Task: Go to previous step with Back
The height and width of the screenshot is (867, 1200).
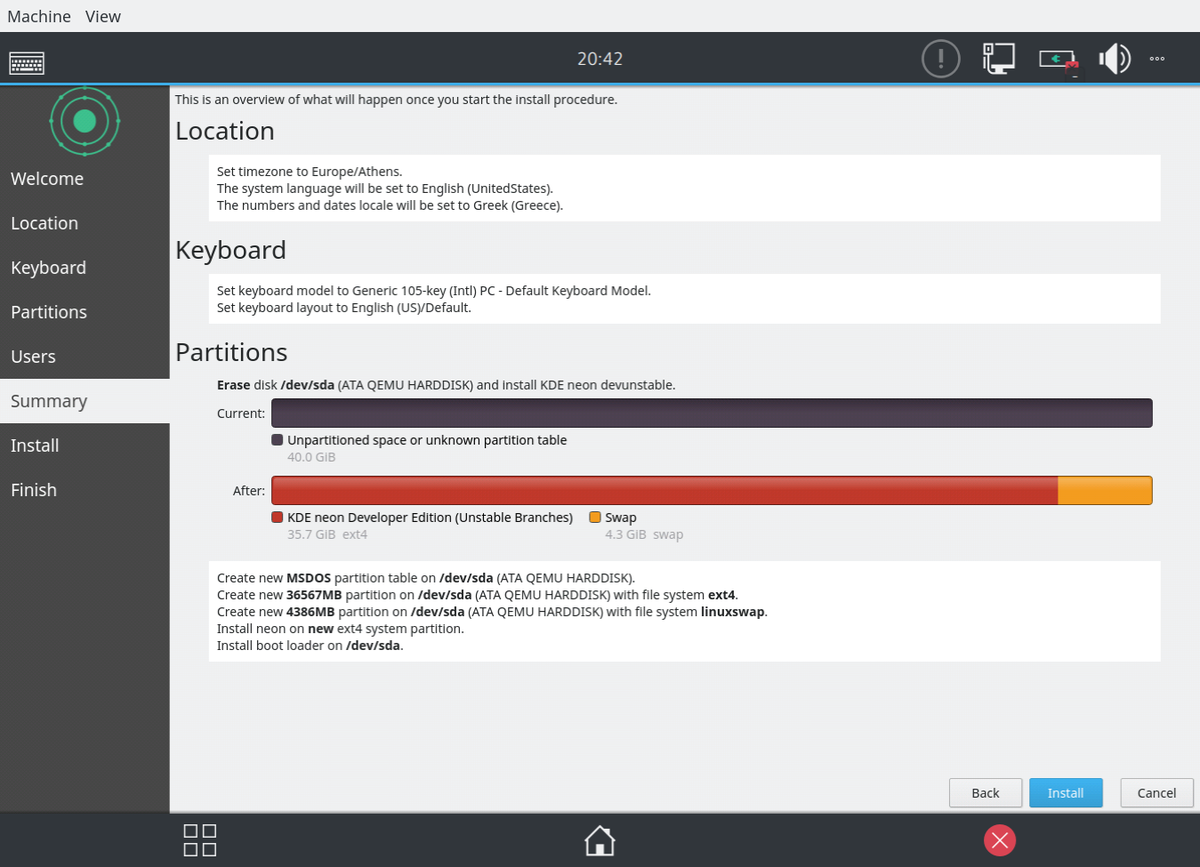Action: click(x=985, y=793)
